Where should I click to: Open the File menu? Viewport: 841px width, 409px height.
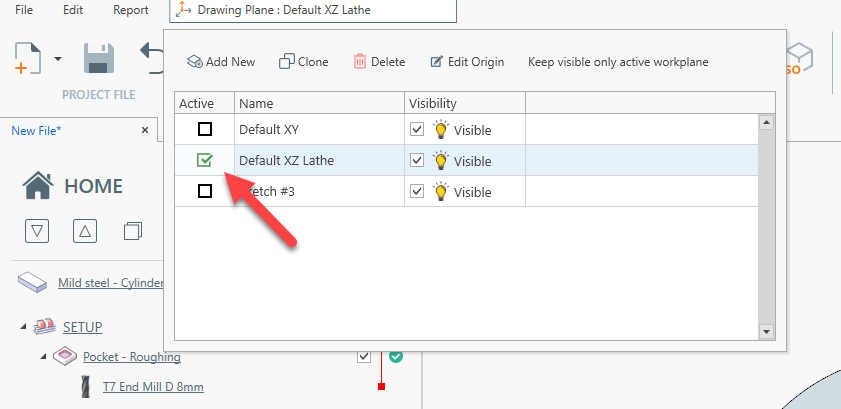25,10
